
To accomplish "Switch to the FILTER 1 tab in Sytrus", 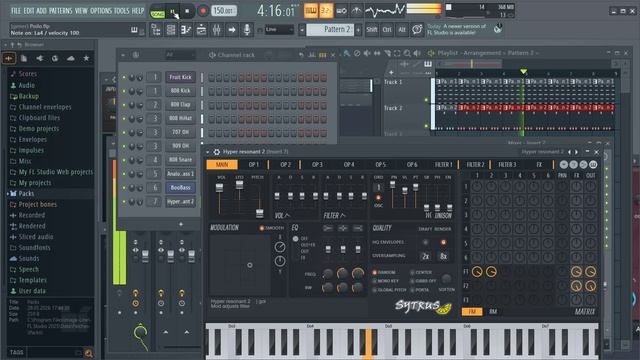I will [x=443, y=164].
